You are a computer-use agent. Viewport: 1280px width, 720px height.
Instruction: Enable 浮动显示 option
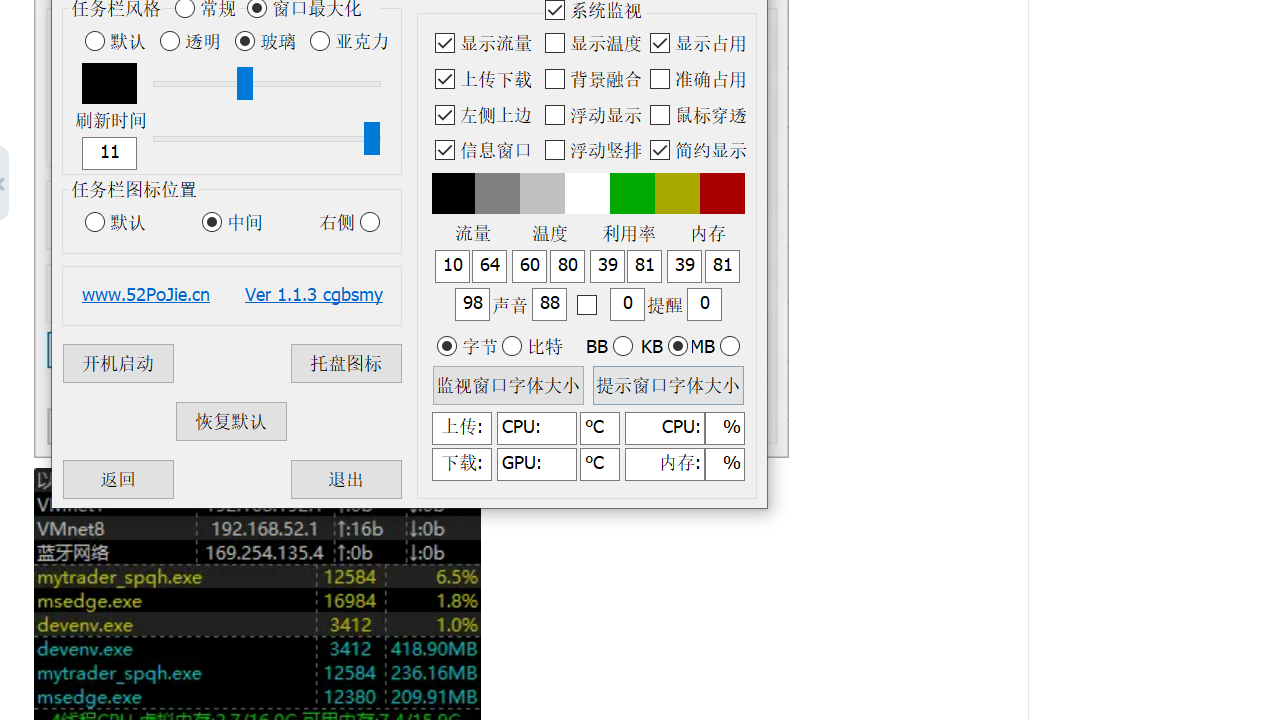click(555, 115)
